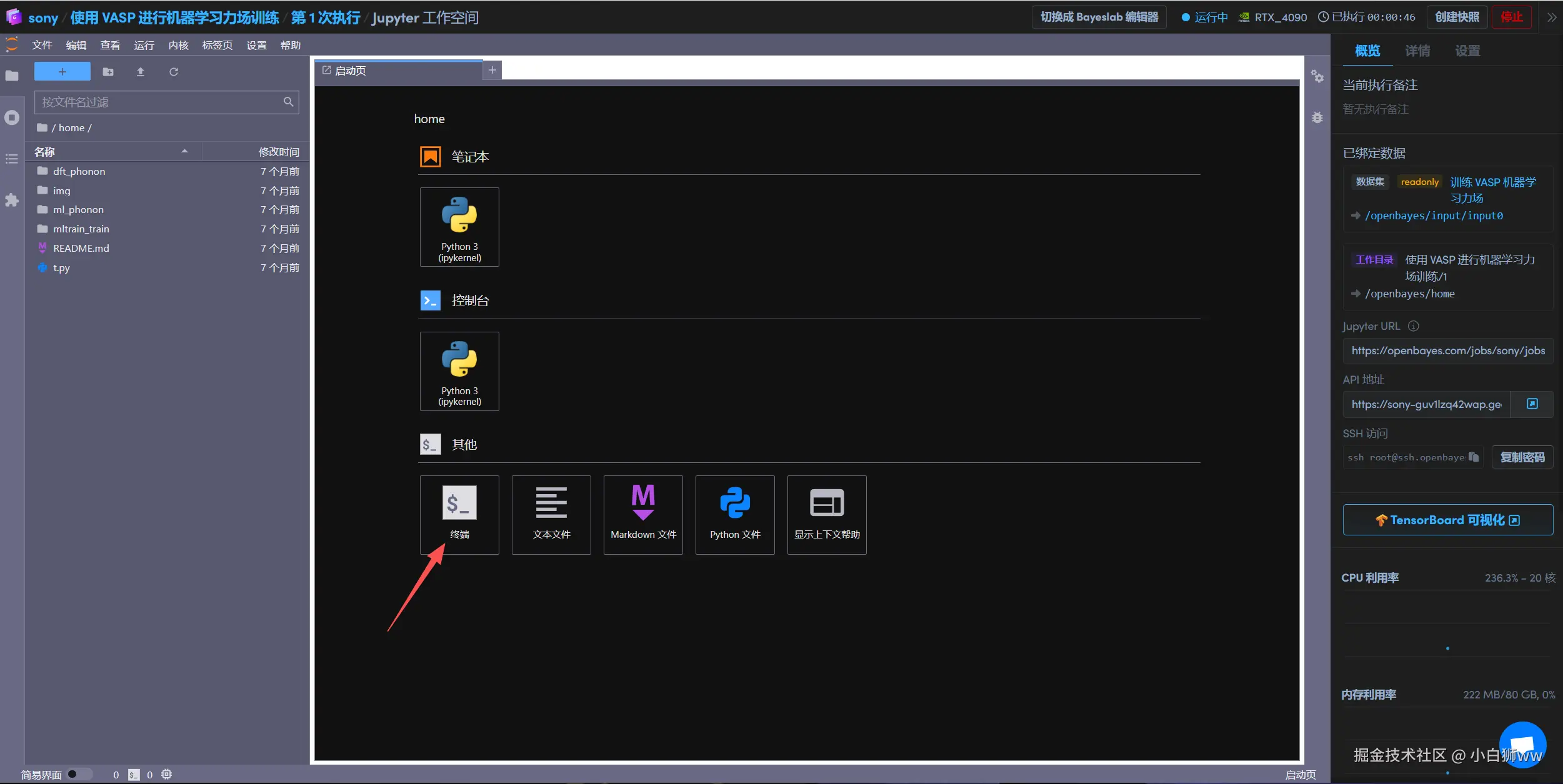Refresh the file browser list
This screenshot has width=1563, height=784.
(174, 72)
